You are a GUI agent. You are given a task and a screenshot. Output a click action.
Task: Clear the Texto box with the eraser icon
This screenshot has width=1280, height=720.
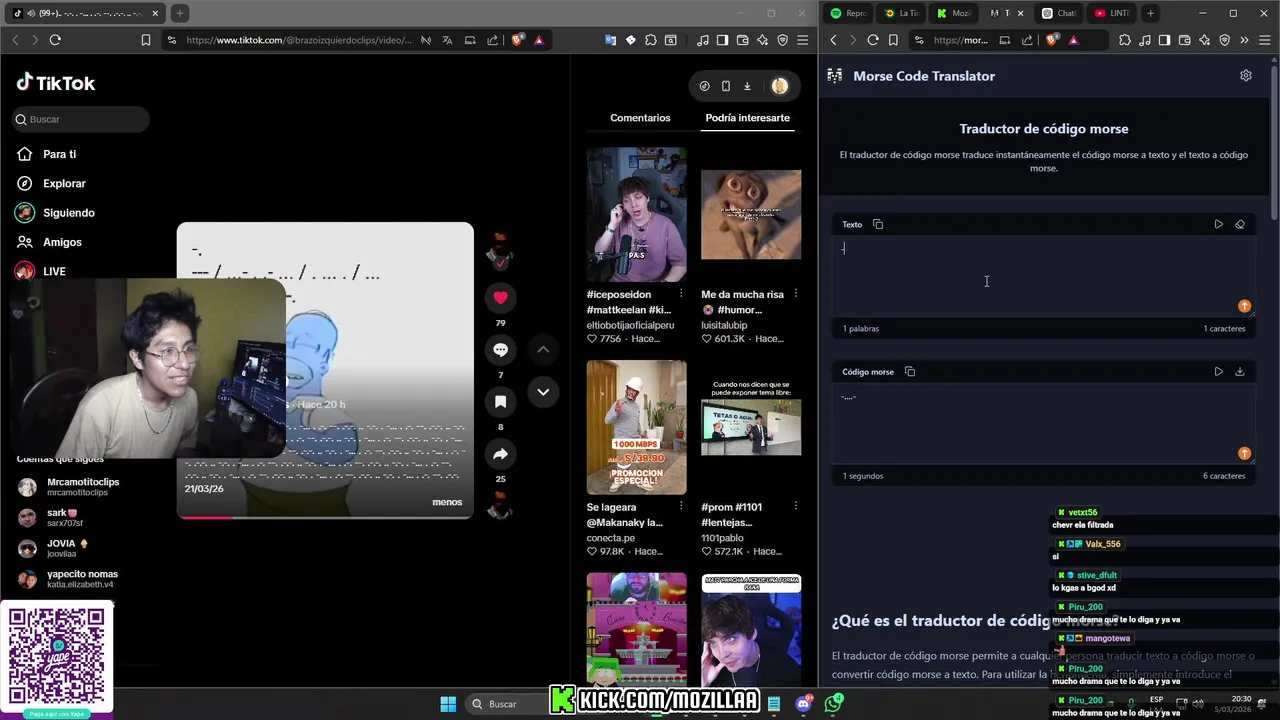(1240, 224)
